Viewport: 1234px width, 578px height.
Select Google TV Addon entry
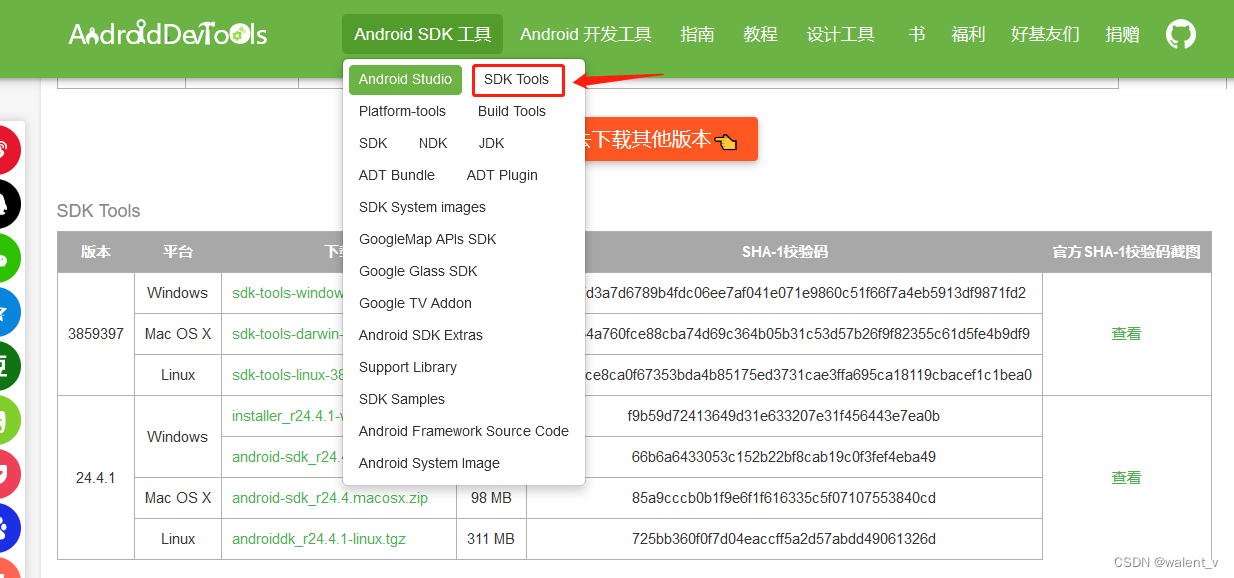click(415, 303)
